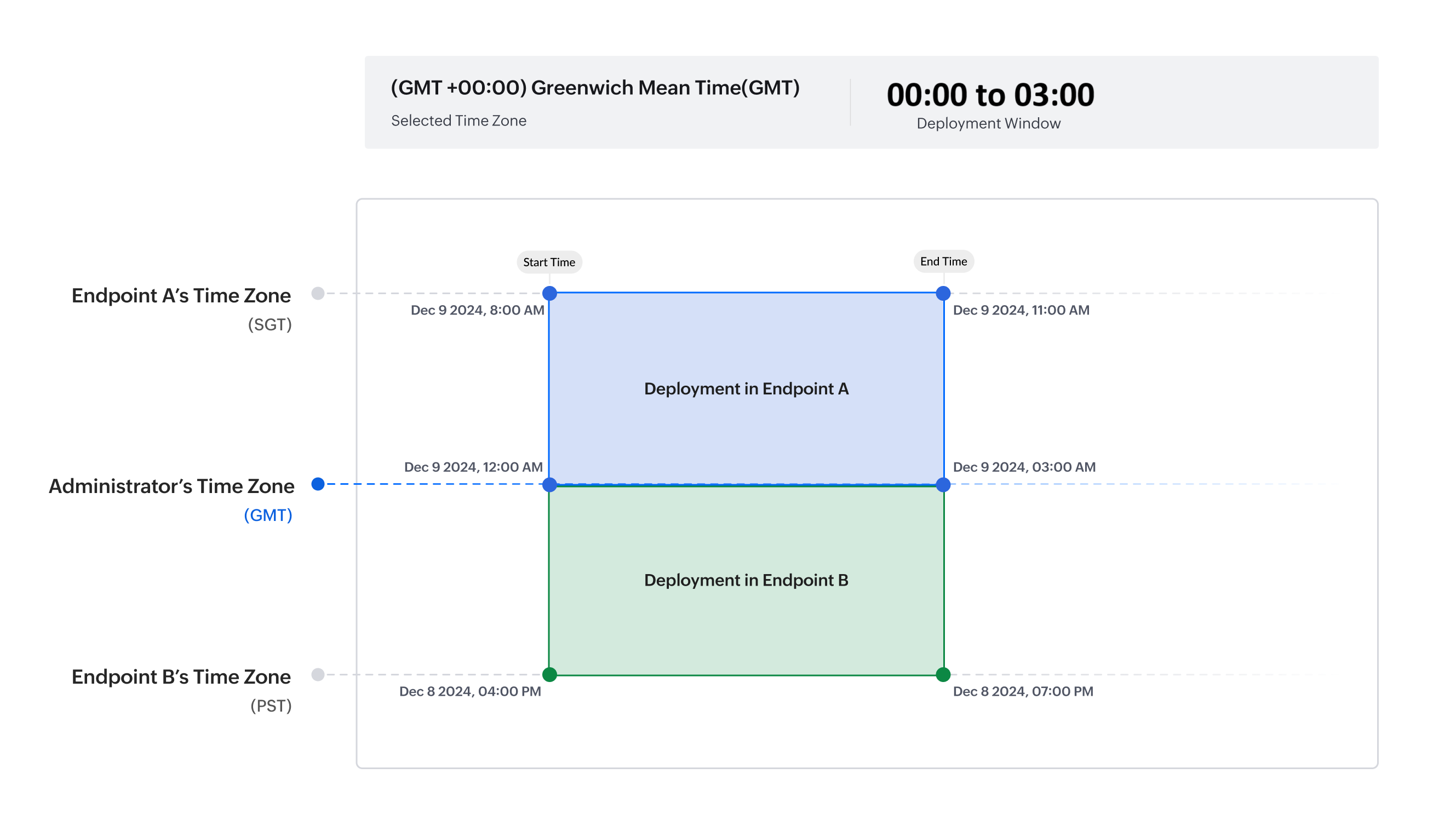The image size is (1456, 825).
Task: Click the (PST) abbreviation
Action: click(271, 706)
